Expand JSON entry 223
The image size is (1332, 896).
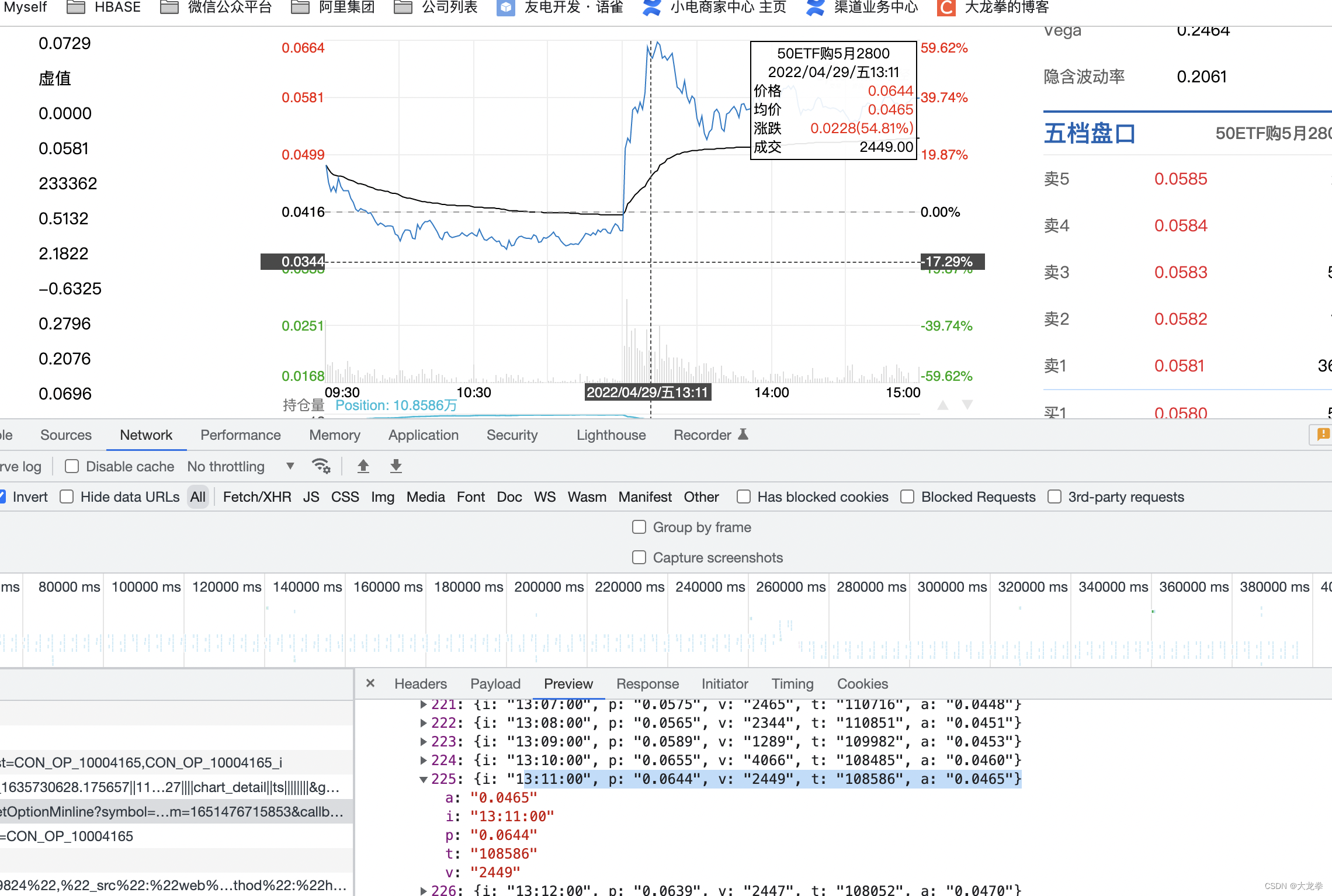424,742
